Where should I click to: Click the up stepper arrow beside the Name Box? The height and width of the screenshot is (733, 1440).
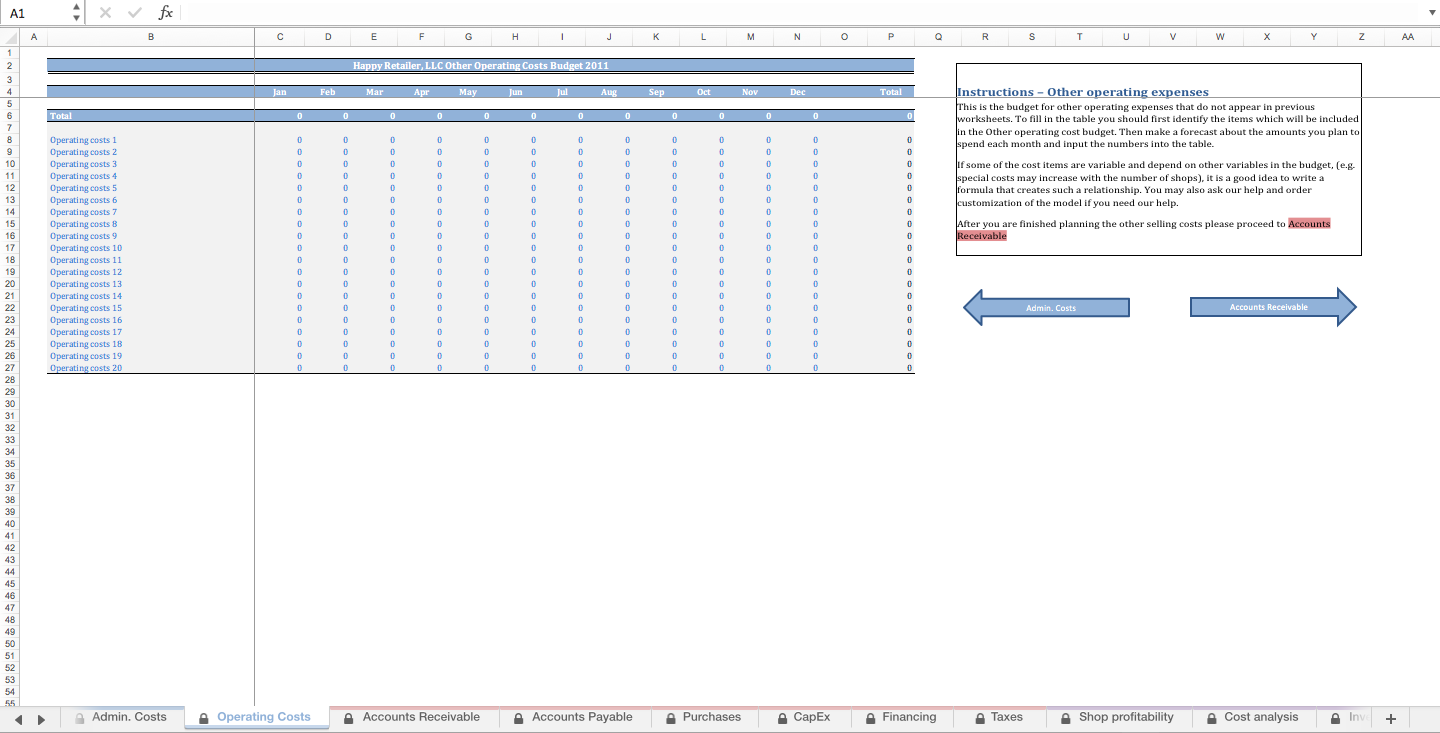(75, 7)
